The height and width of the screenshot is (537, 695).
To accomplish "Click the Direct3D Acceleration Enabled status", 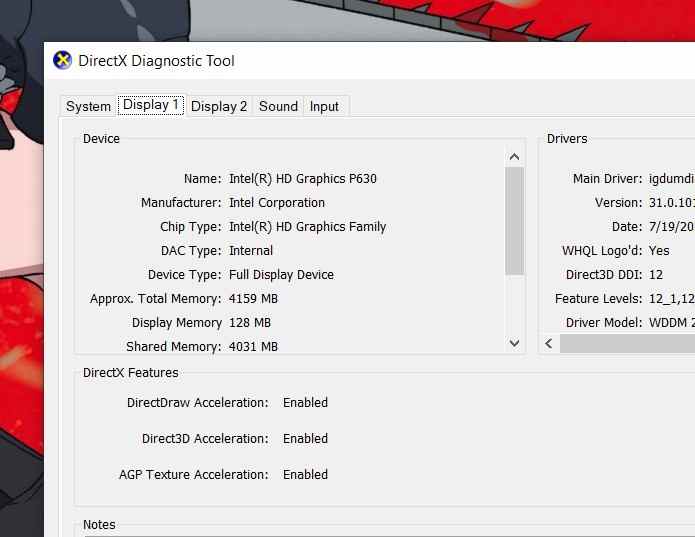I will 305,439.
